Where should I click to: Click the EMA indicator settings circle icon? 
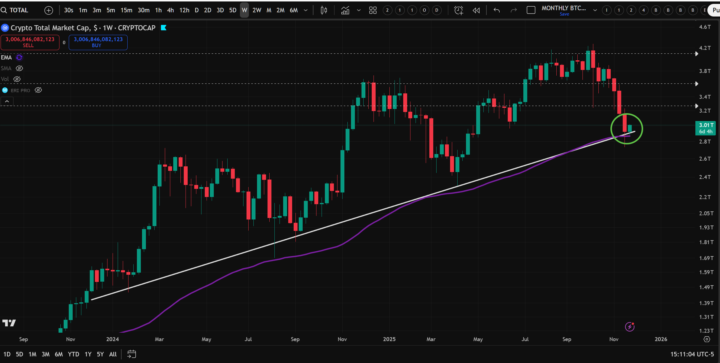[19, 57]
